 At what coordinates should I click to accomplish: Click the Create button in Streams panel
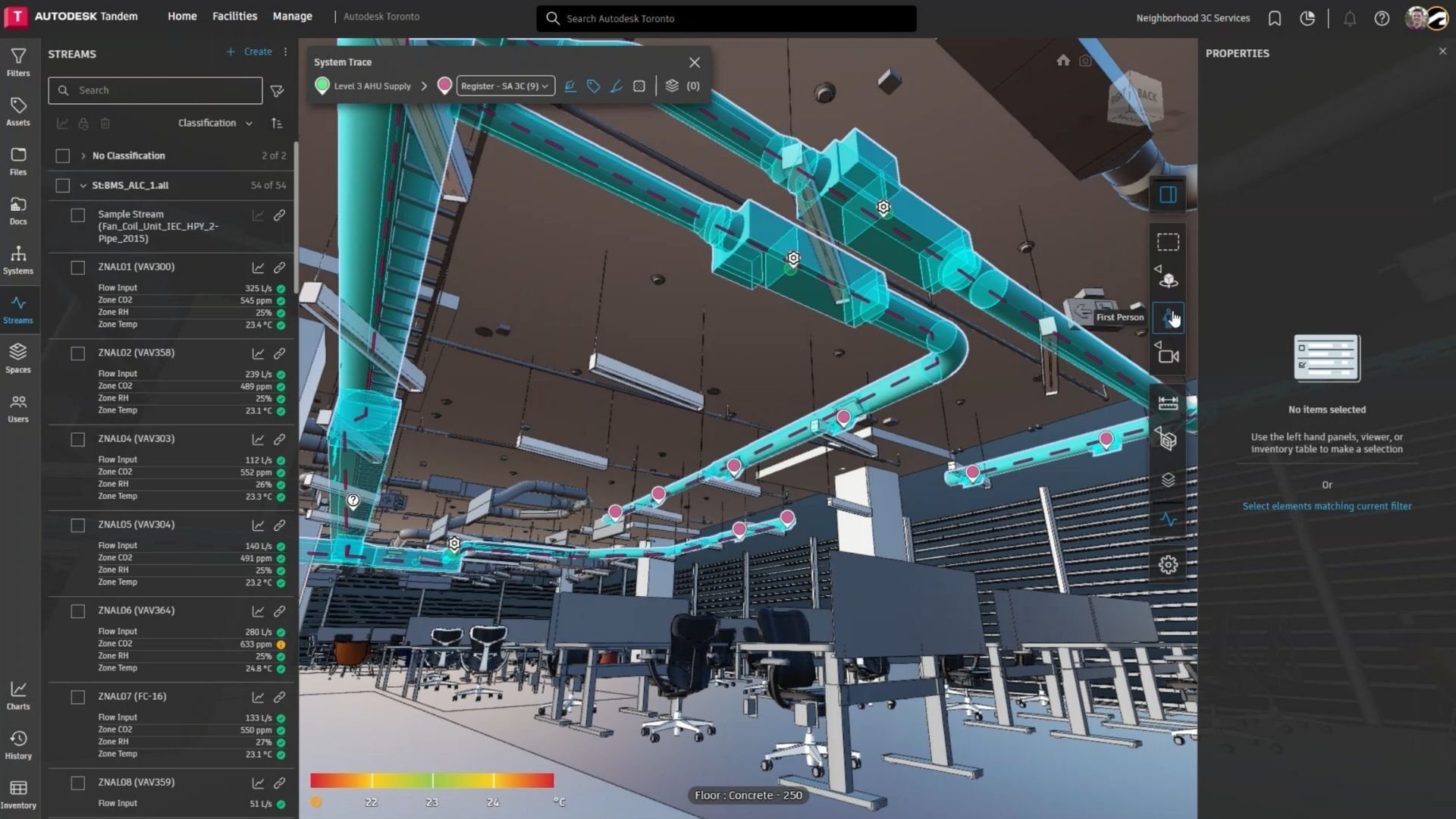pyautogui.click(x=250, y=52)
